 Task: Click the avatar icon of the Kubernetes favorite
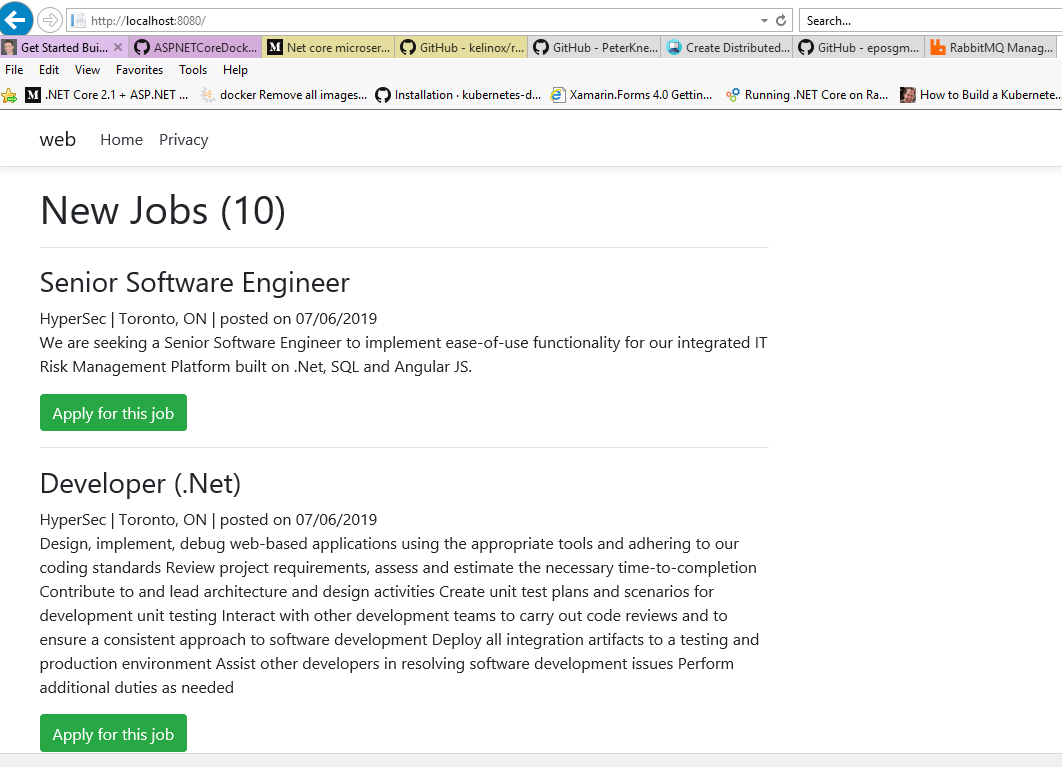(x=908, y=95)
